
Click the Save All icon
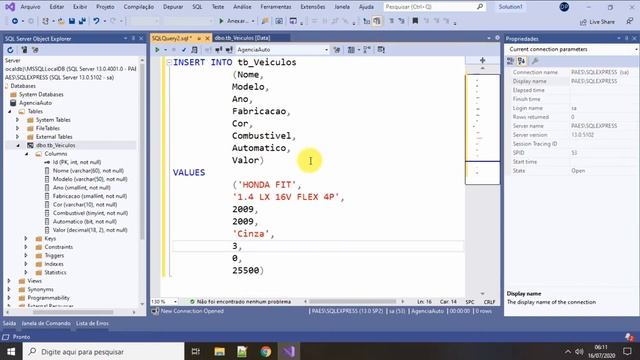(x=82, y=21)
